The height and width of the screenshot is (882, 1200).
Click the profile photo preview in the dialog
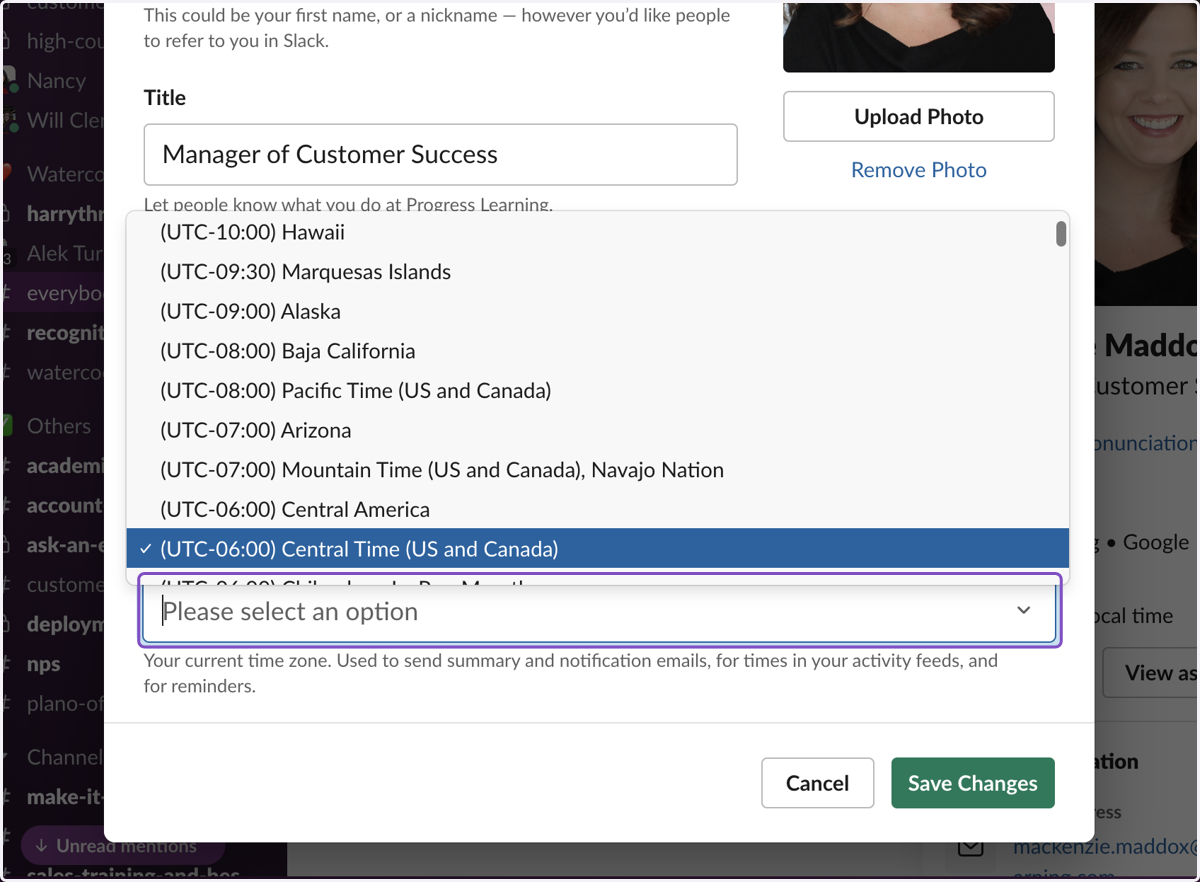click(x=918, y=36)
